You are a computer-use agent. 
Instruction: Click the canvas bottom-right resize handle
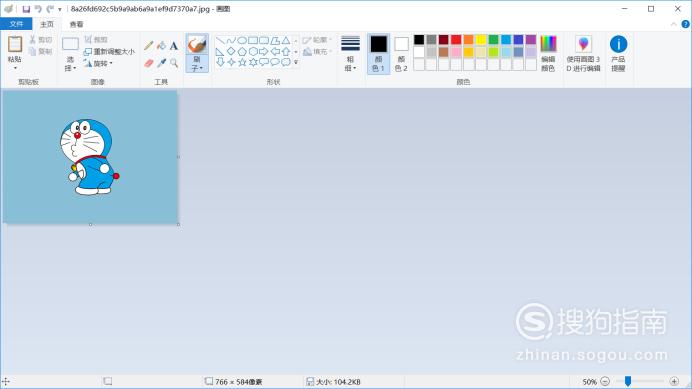pyautogui.click(x=178, y=224)
